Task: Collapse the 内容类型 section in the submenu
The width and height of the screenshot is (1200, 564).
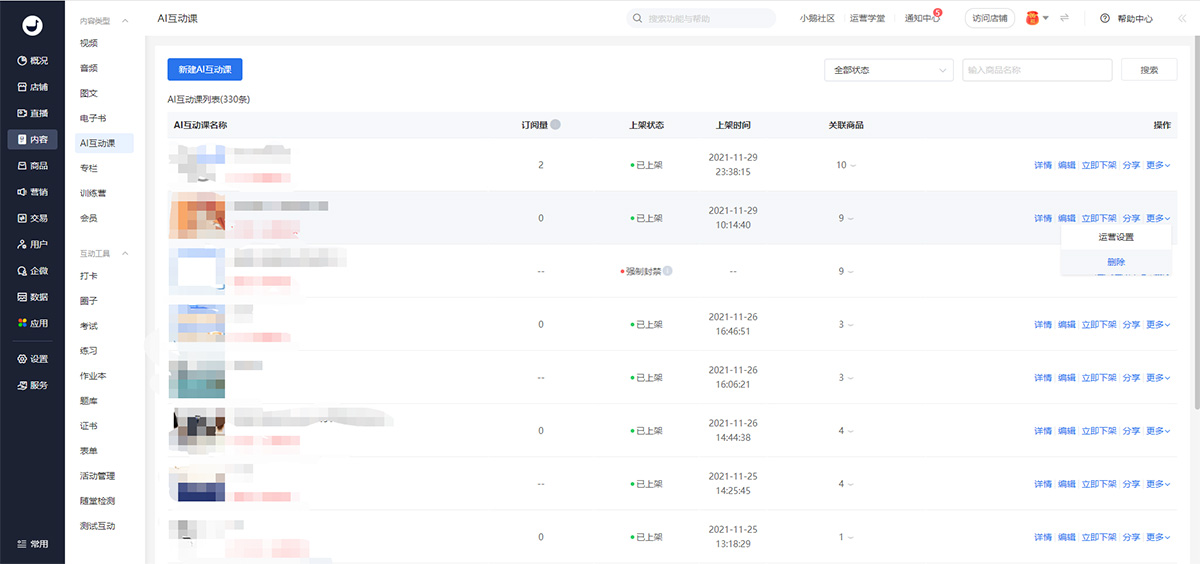Action: click(x=125, y=21)
